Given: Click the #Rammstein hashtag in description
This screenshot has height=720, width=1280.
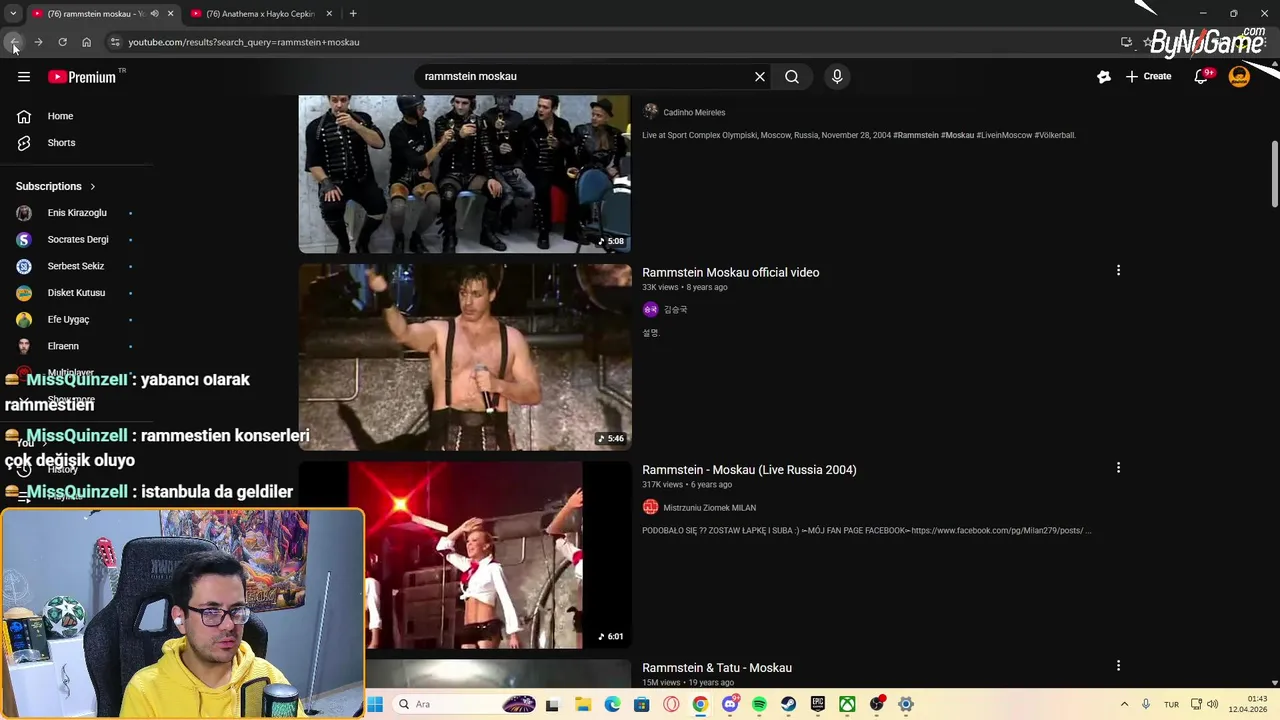Looking at the screenshot, I should 916,135.
